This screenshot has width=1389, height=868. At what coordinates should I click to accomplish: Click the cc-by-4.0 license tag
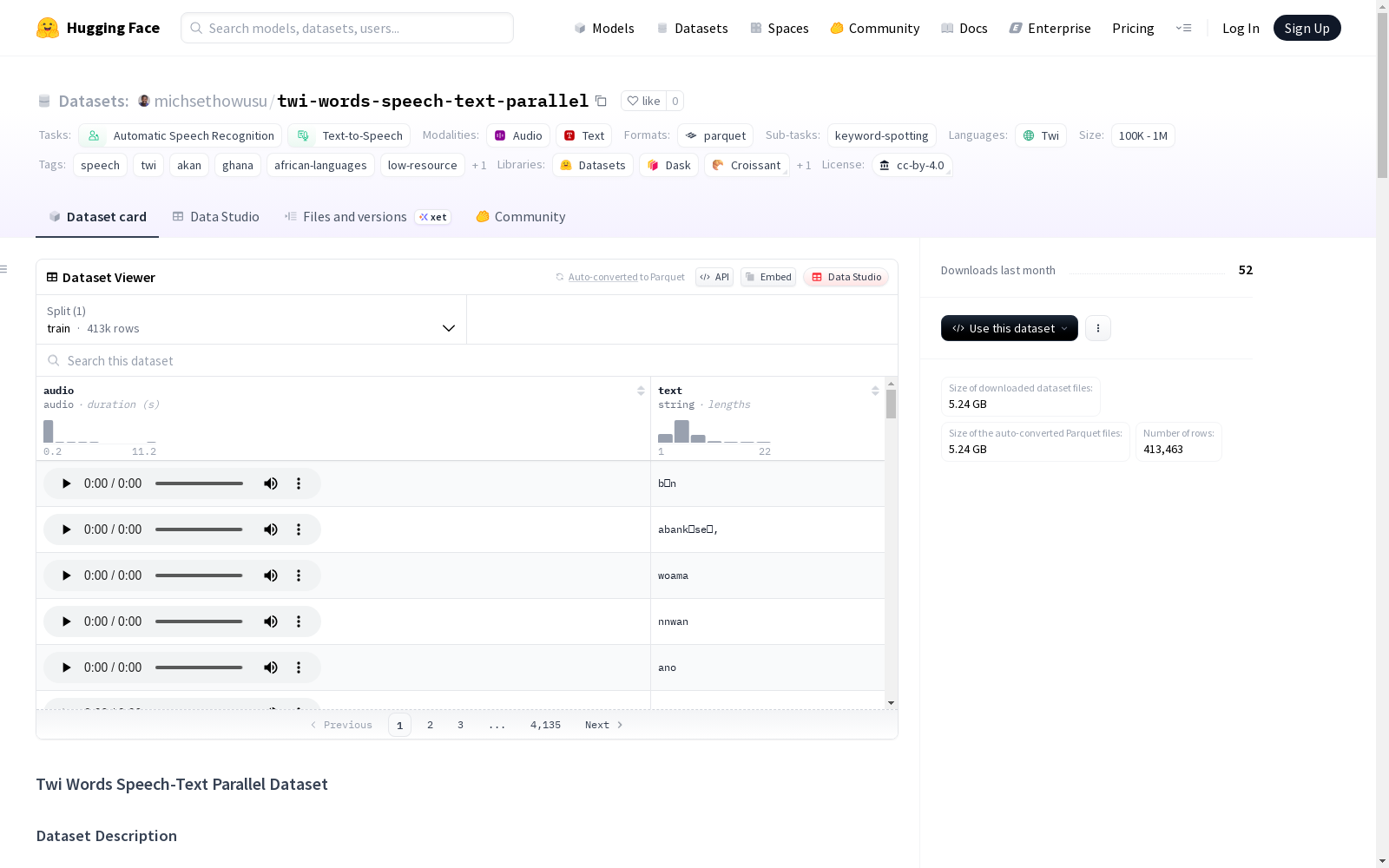click(912, 165)
